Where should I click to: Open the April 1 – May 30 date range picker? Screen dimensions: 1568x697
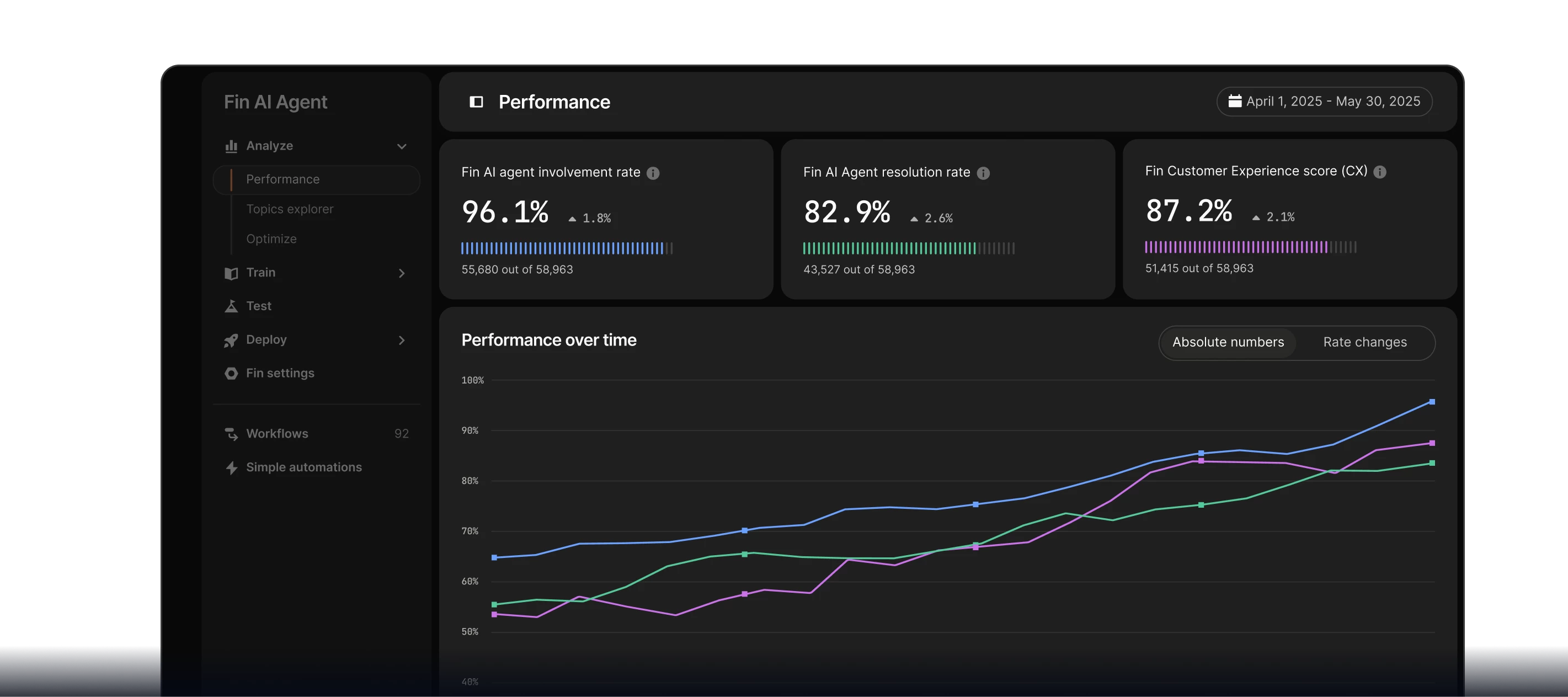tap(1324, 101)
